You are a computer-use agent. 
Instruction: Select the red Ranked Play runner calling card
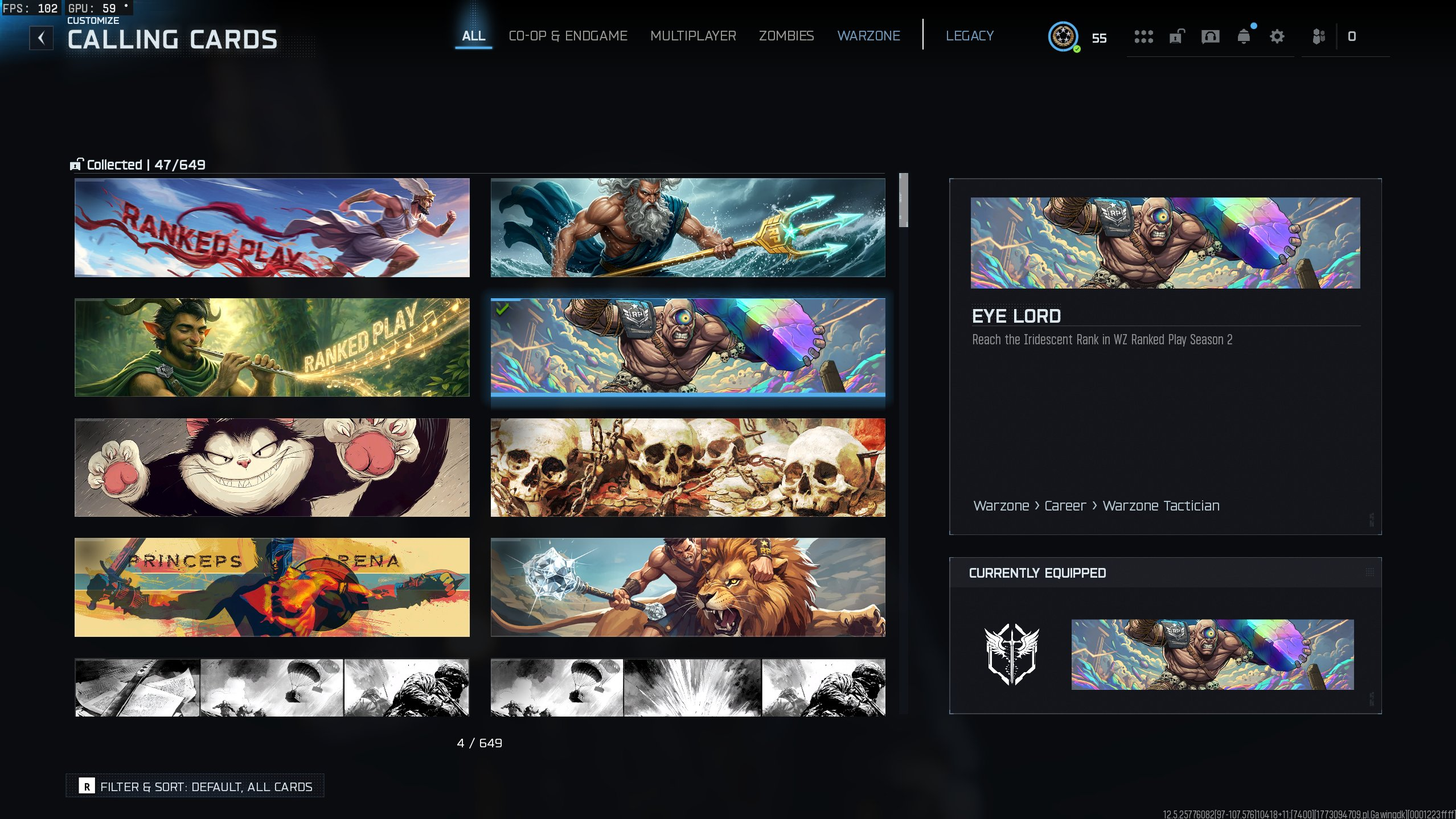pos(272,228)
